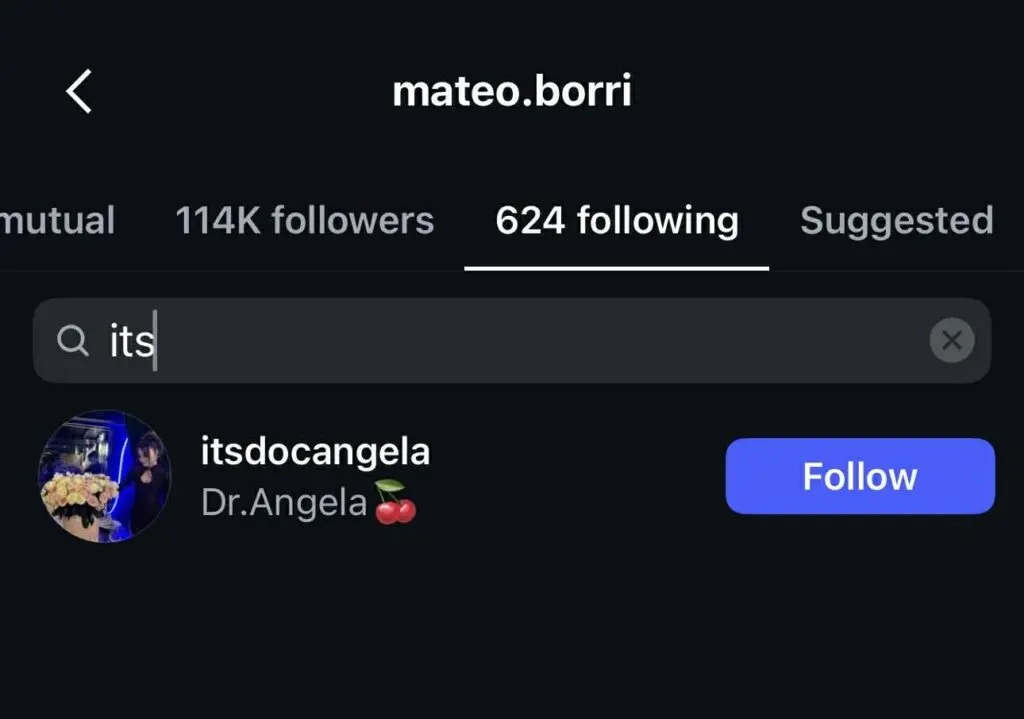This screenshot has width=1024, height=719.
Task: Go back using the left chevron arrow
Action: [79, 91]
